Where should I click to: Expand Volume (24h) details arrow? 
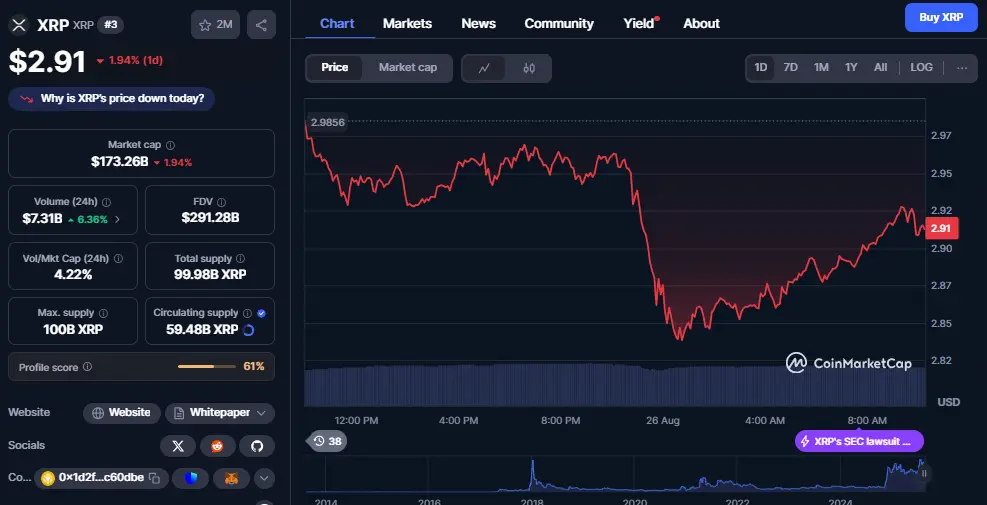pos(117,219)
